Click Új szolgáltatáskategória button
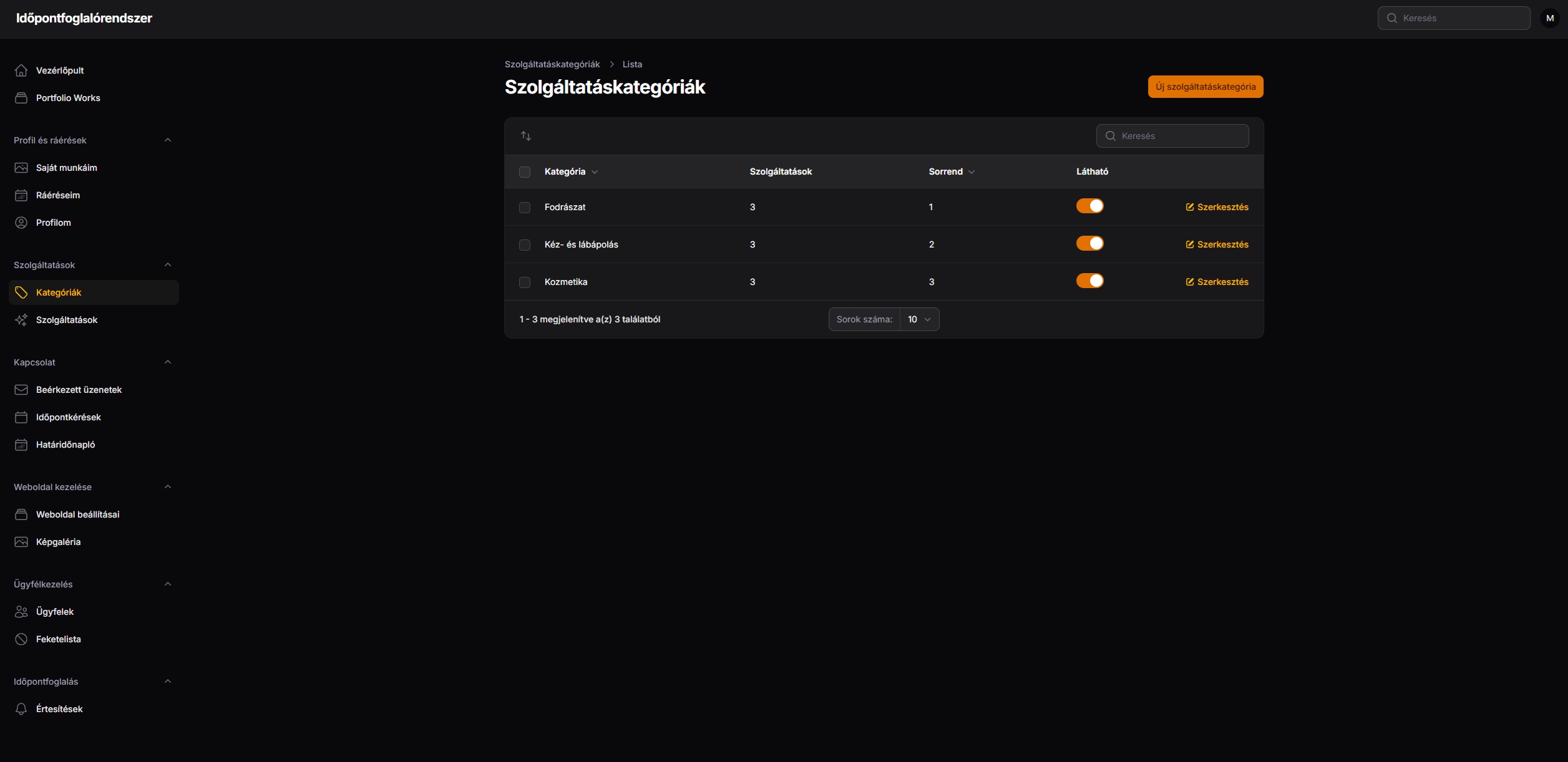This screenshot has height=762, width=1568. tap(1205, 87)
